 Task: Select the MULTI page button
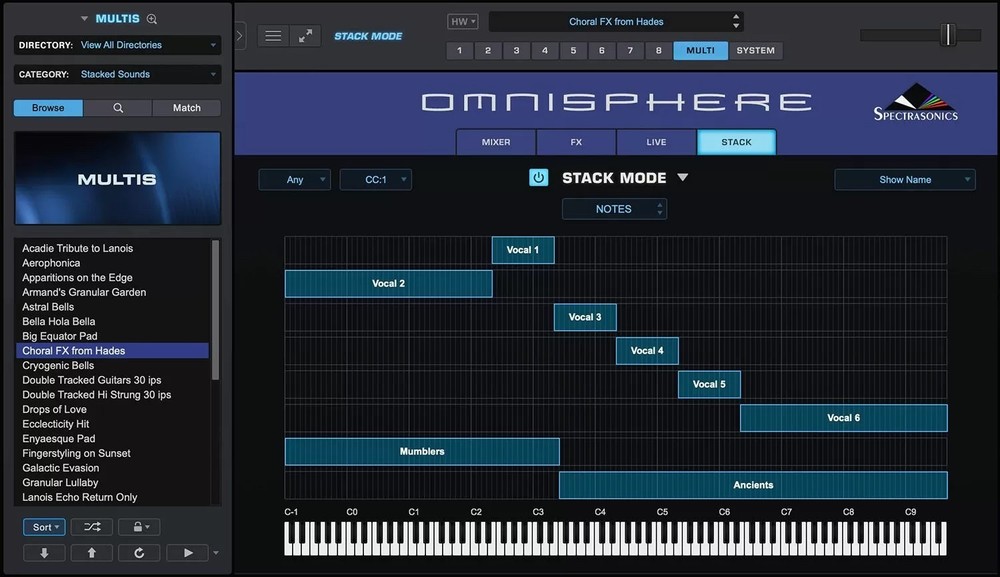(700, 50)
